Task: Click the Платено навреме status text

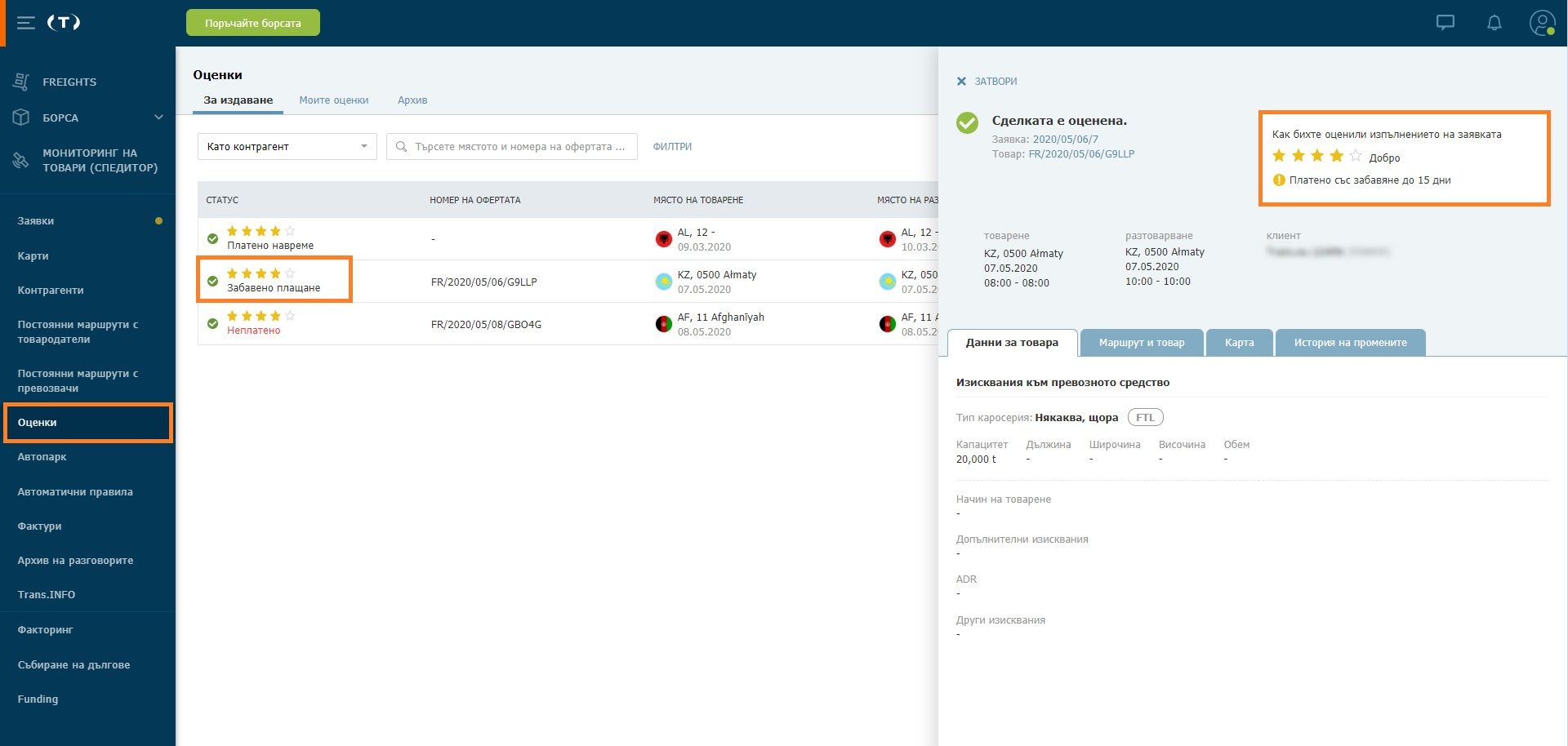Action: pos(270,246)
